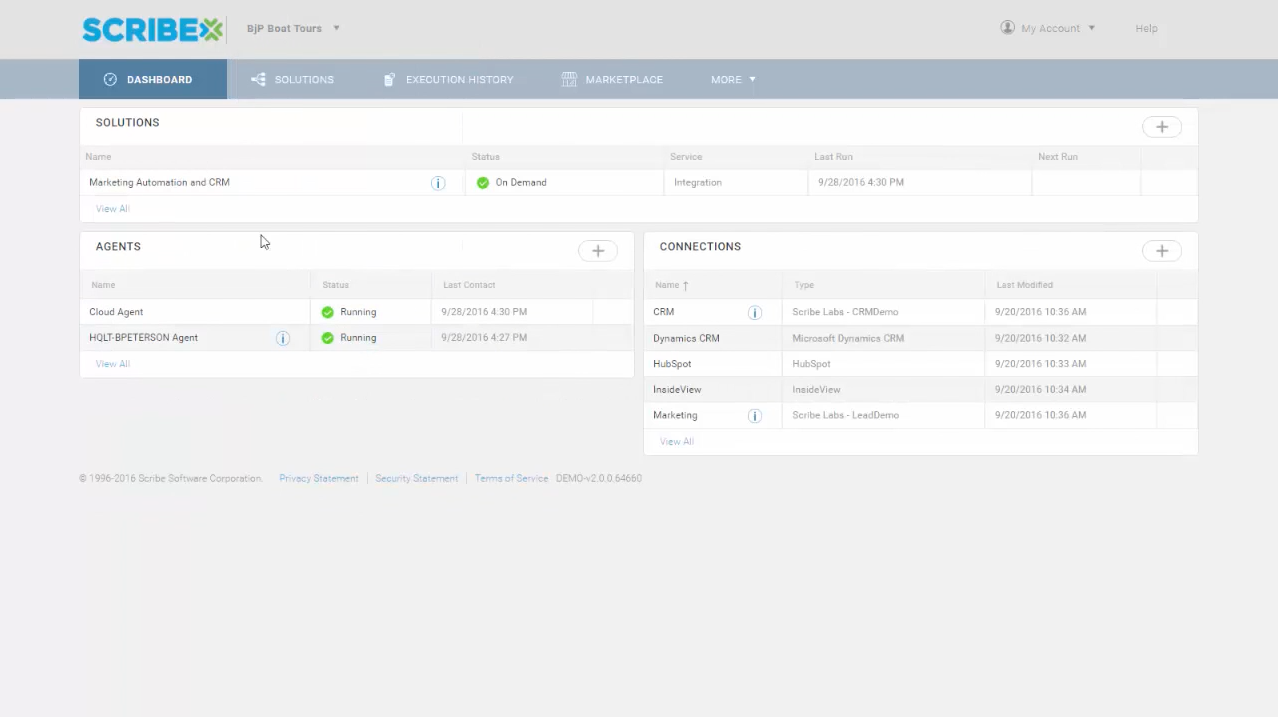This screenshot has width=1278, height=717.
Task: Click the My Account user icon
Action: pyautogui.click(x=1007, y=28)
